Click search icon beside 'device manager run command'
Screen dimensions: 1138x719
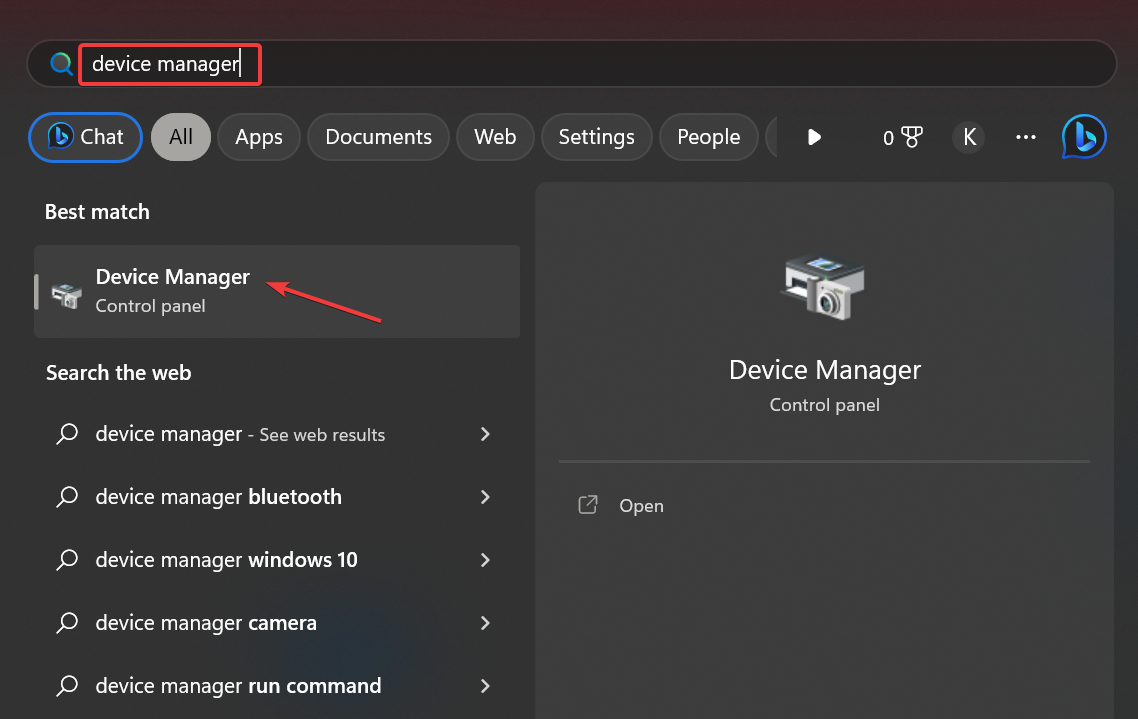click(67, 686)
